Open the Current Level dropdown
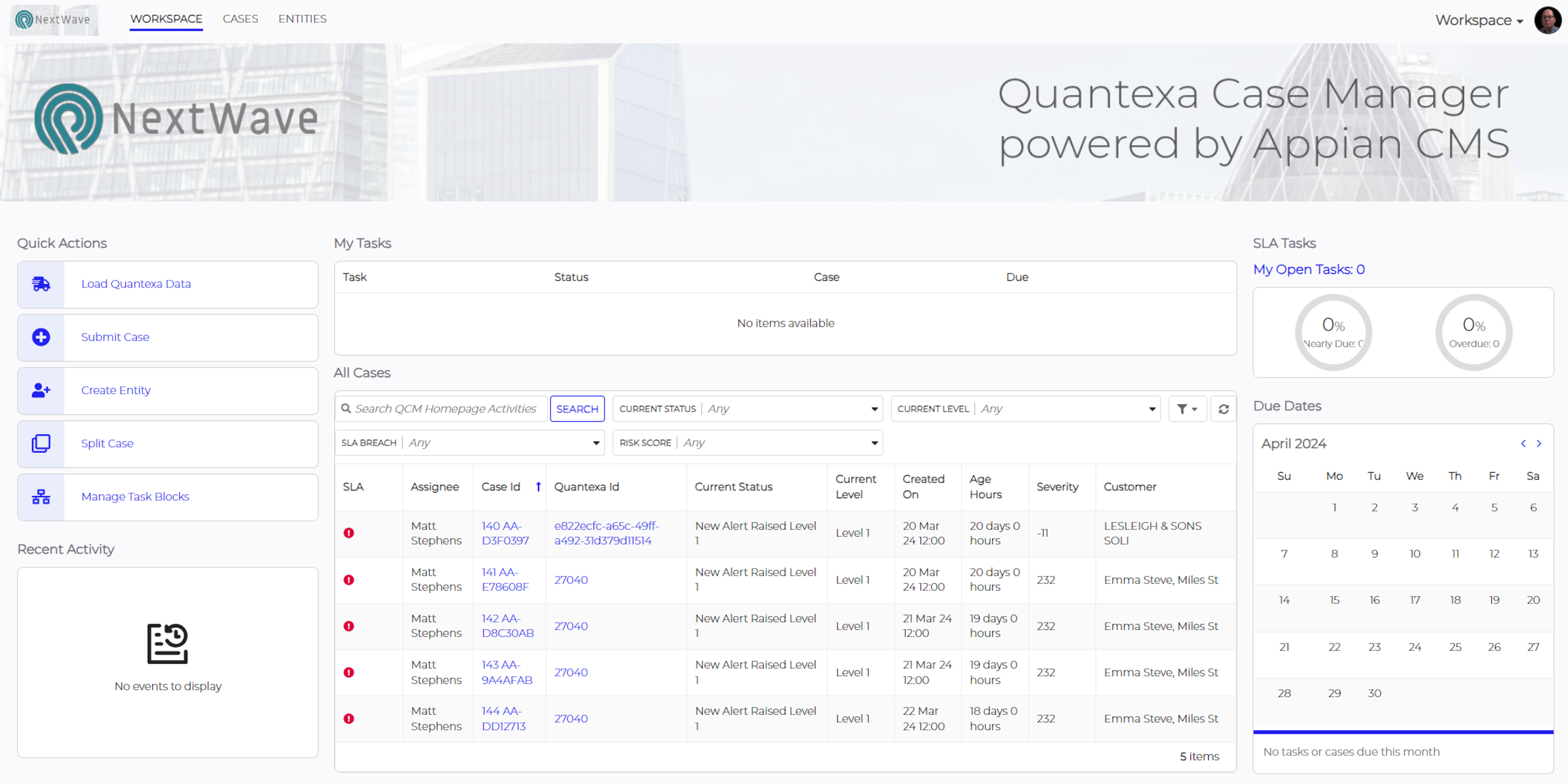 (1026, 409)
